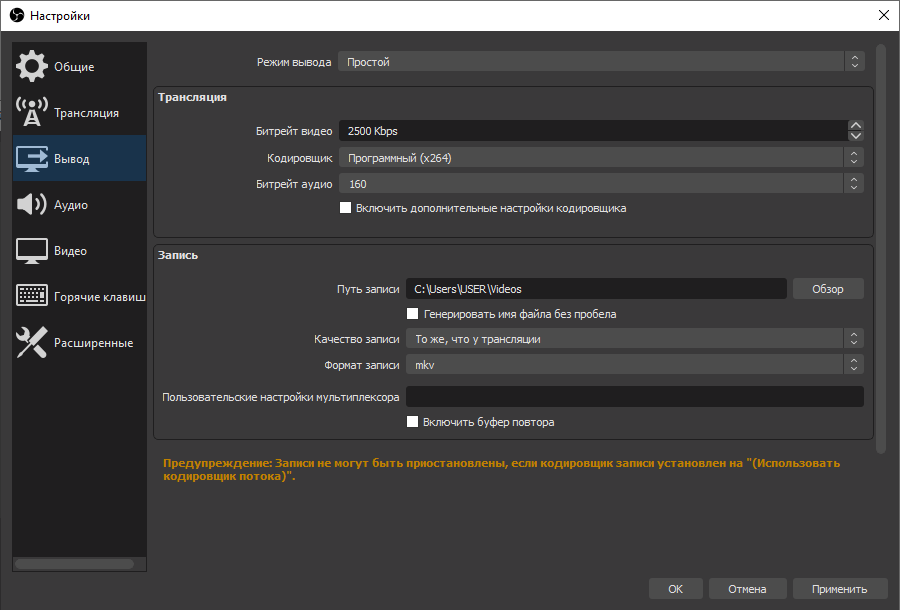Switch to the Горячие клавиши tab

click(99, 297)
